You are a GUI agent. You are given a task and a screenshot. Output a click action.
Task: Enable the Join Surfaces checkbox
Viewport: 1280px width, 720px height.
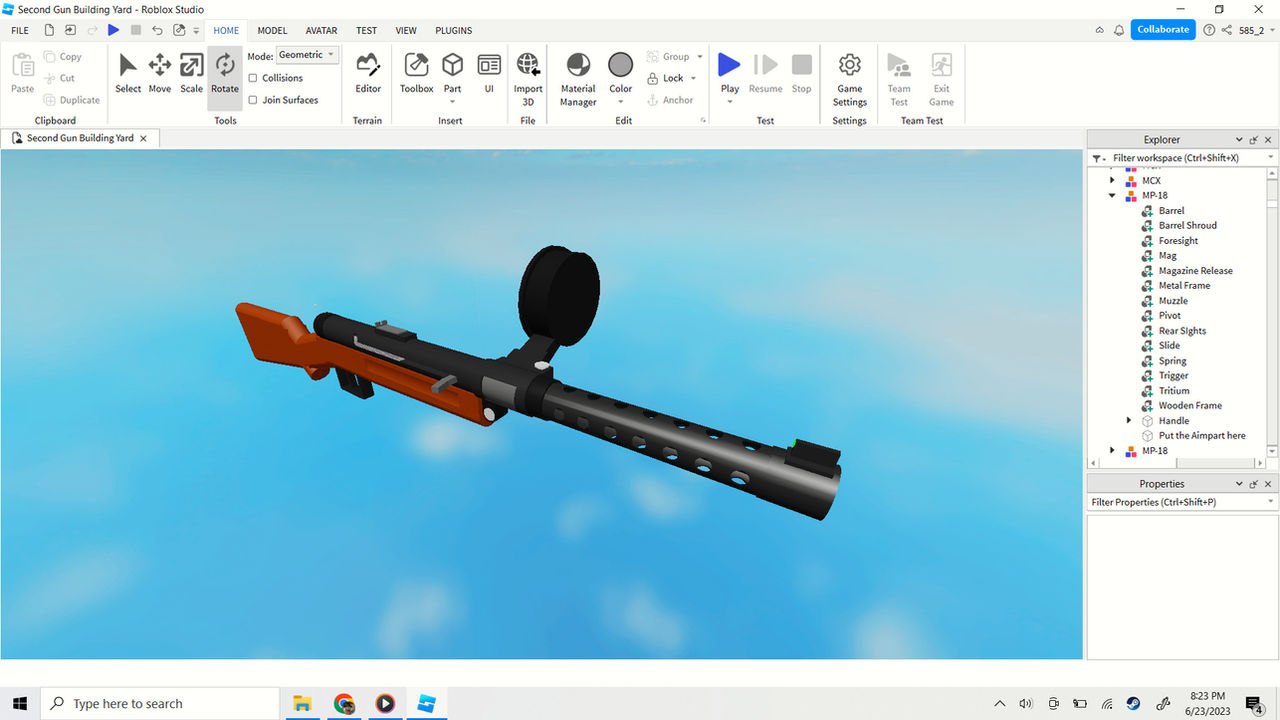click(253, 100)
